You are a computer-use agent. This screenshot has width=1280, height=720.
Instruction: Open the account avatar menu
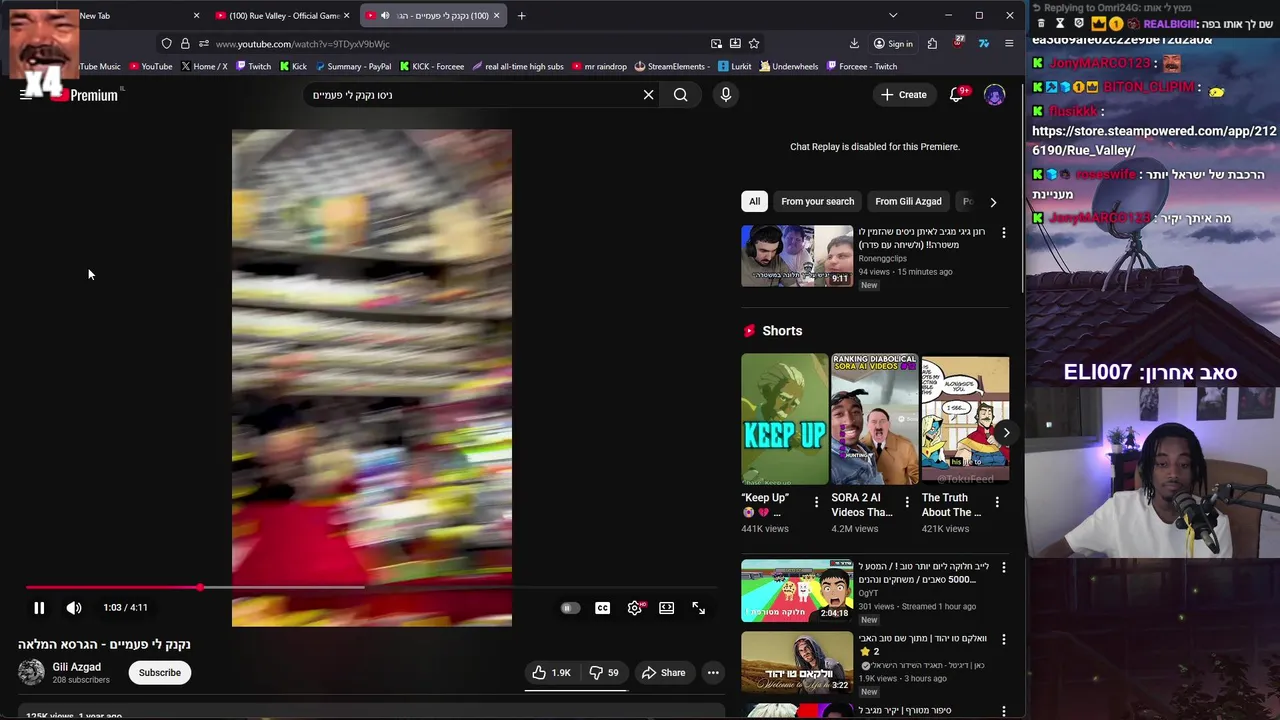click(x=994, y=95)
